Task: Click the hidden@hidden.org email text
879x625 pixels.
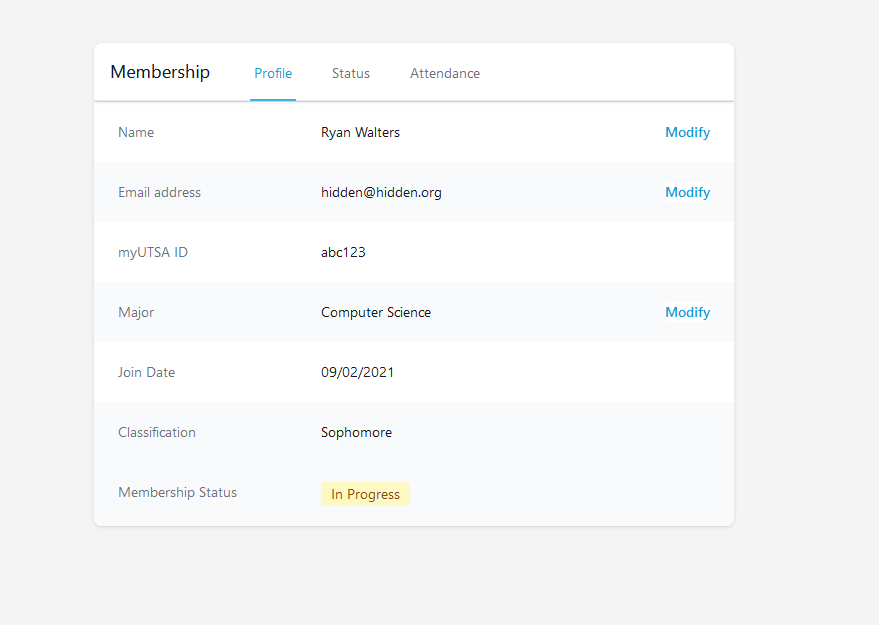Action: point(381,192)
